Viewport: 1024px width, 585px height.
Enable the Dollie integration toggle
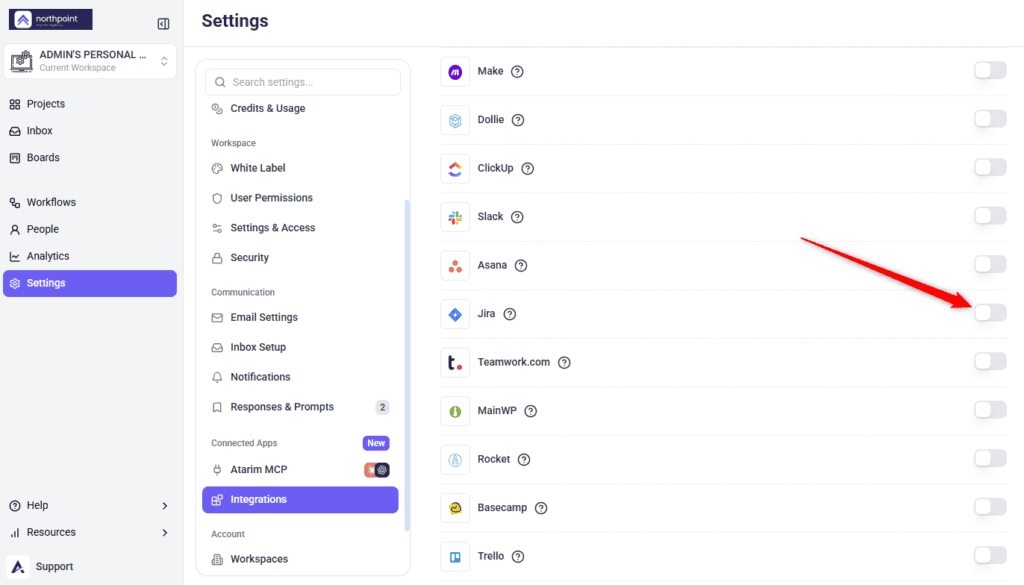[x=990, y=118]
